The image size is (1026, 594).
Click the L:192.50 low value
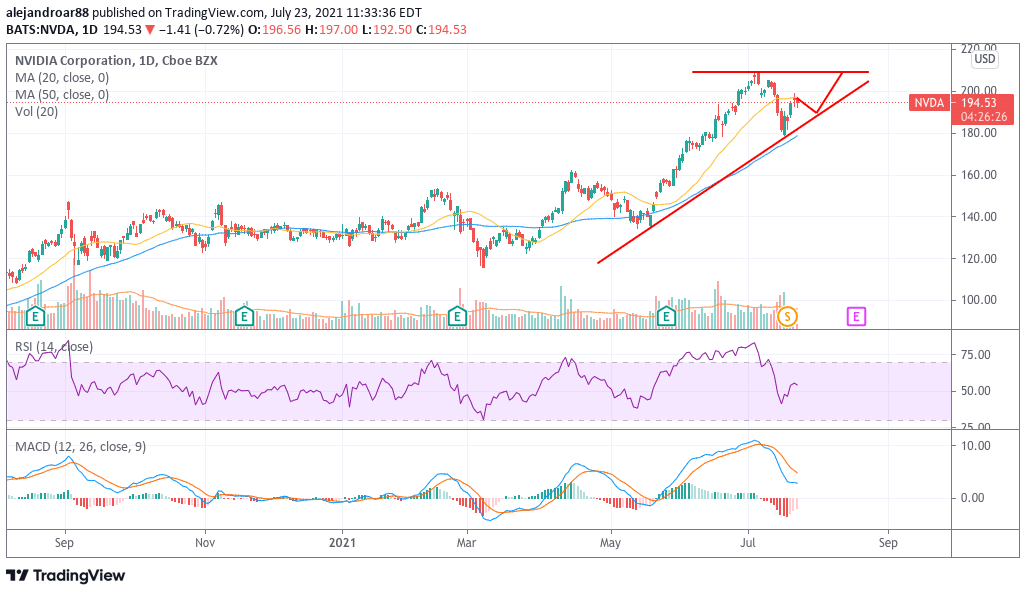(387, 29)
